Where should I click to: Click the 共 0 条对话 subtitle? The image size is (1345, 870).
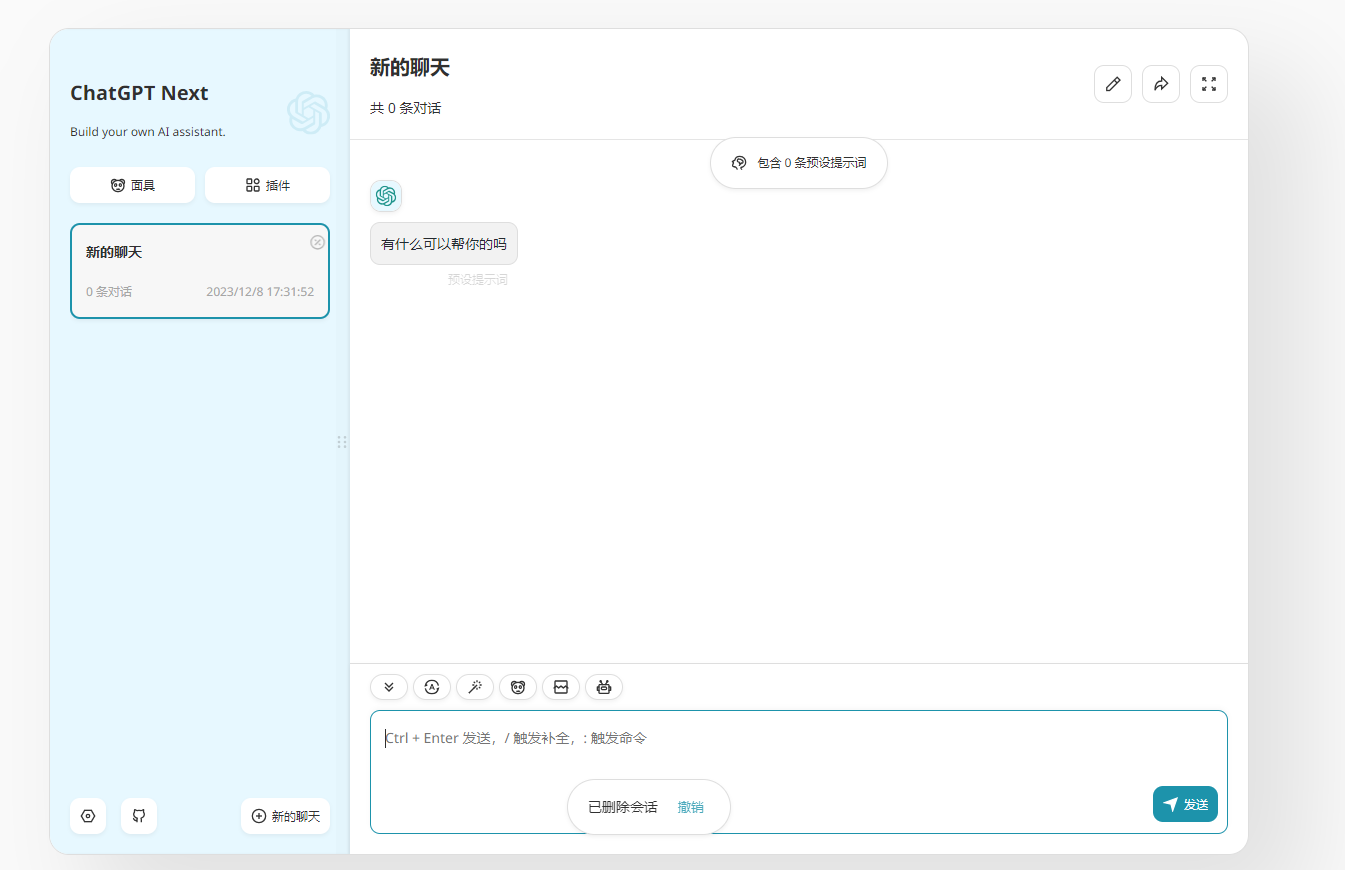coord(405,108)
